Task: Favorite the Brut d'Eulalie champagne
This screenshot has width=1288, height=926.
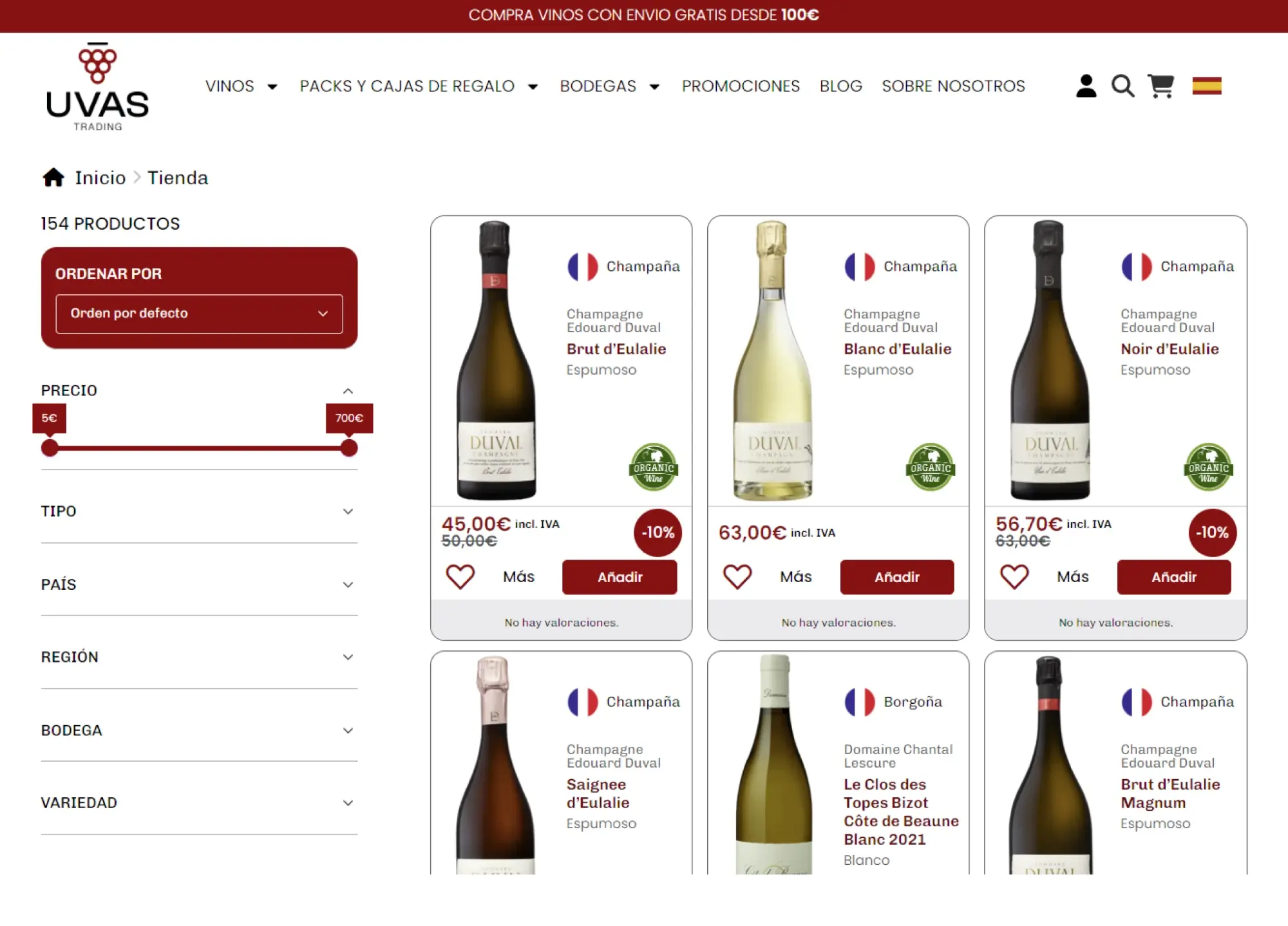Action: (460, 577)
